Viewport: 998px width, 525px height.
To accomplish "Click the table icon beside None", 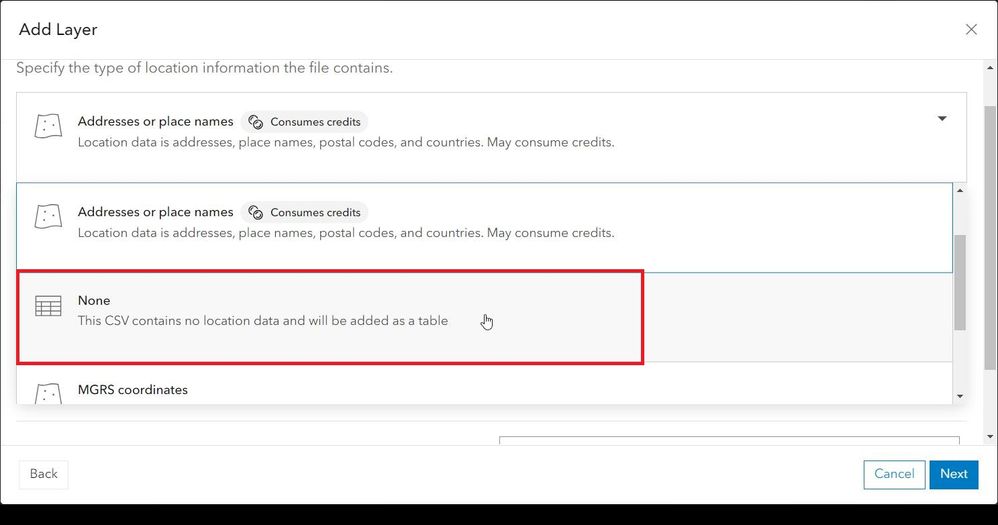I will point(48,306).
